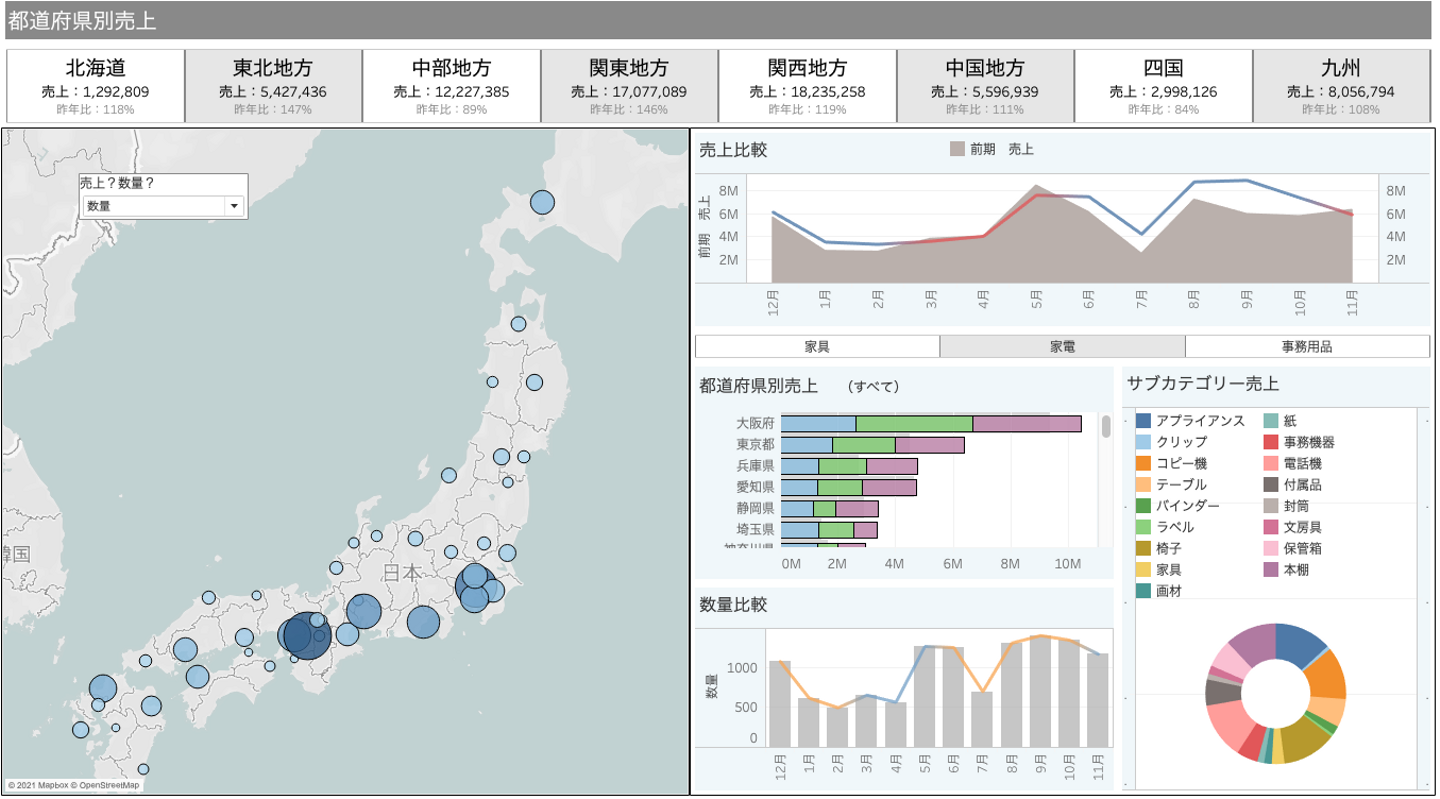Switch to the 事務用品 category tab
The image size is (1440, 799).
click(x=1307, y=347)
